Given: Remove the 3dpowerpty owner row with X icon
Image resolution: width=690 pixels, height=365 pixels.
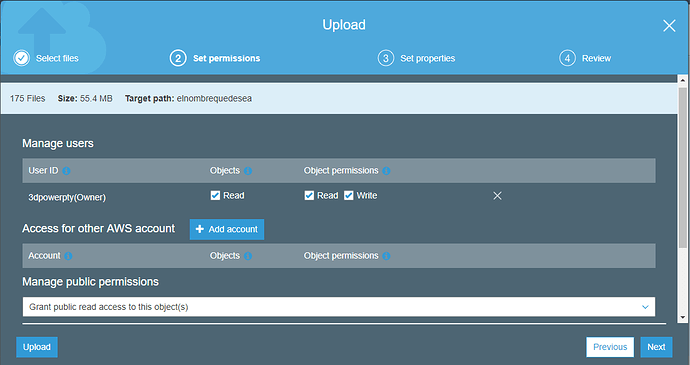Looking at the screenshot, I should pyautogui.click(x=497, y=196).
